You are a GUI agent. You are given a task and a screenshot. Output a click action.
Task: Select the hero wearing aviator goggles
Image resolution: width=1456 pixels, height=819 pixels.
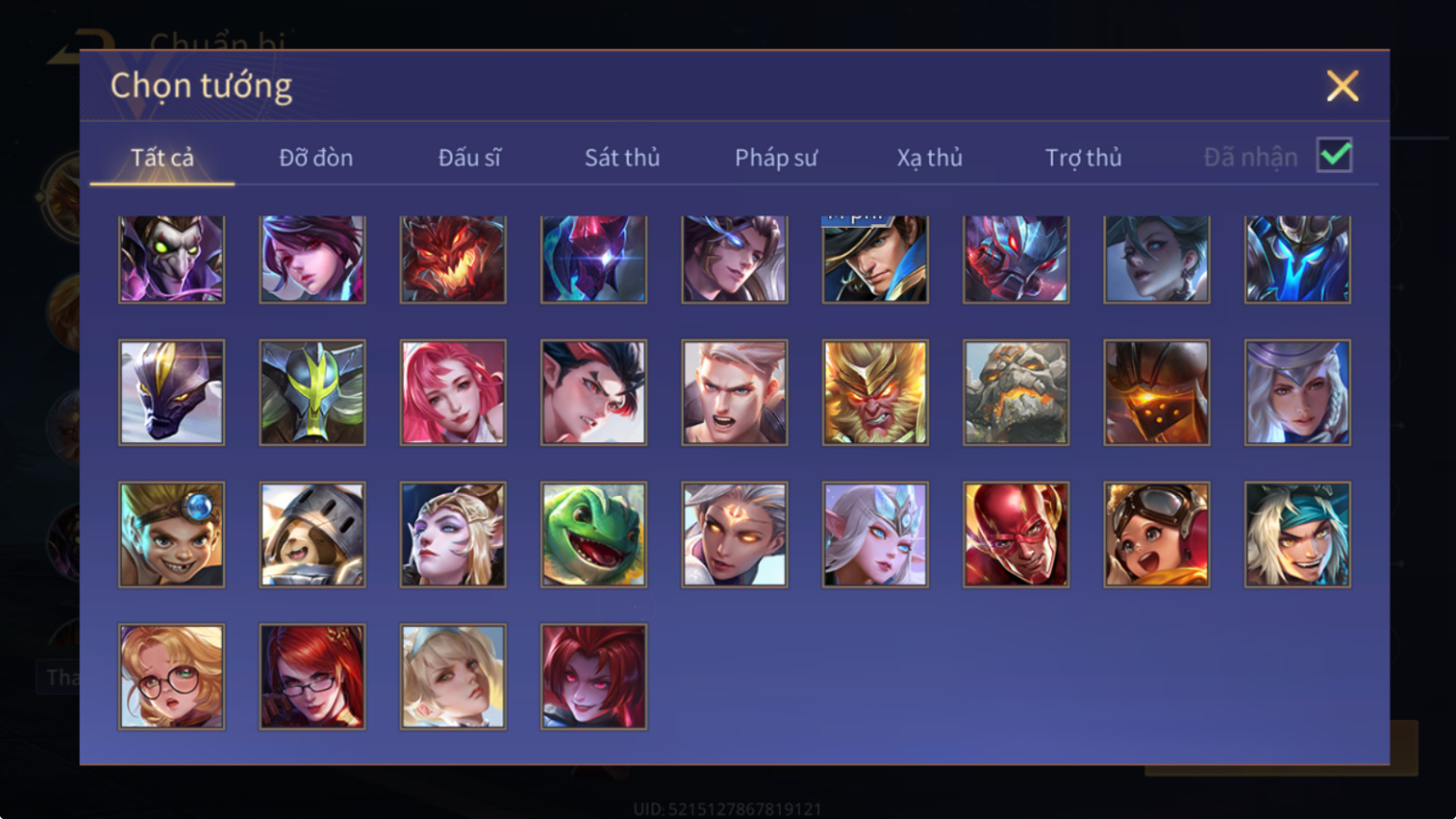coord(1157,535)
